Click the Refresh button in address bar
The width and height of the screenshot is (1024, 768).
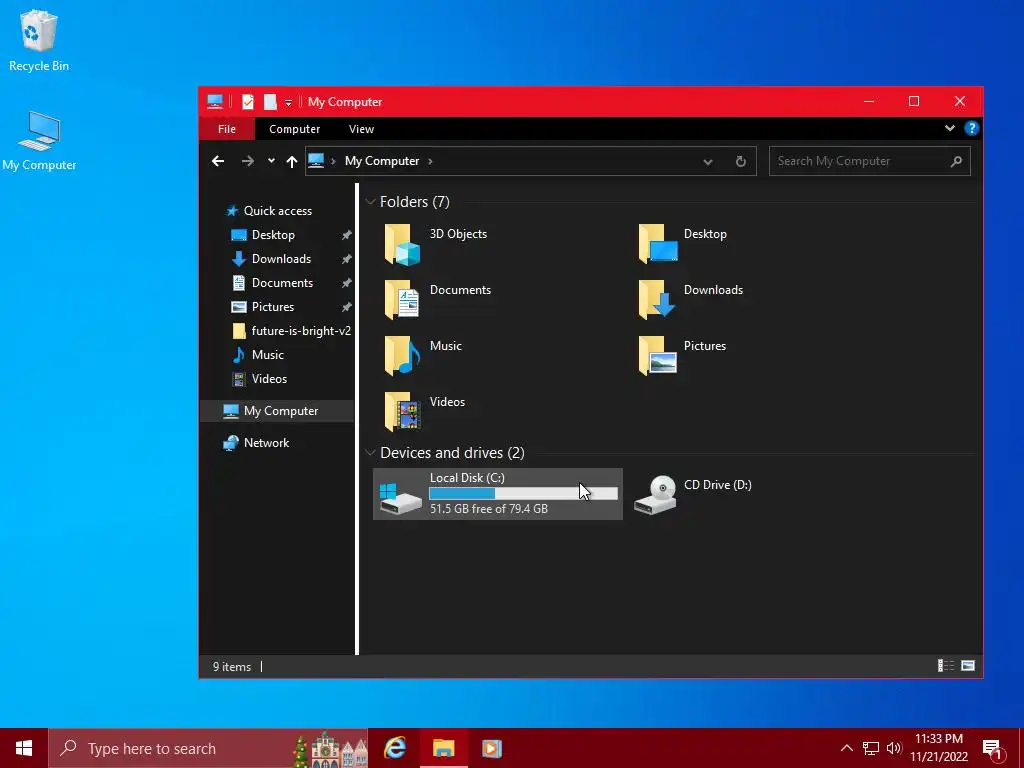coord(741,161)
